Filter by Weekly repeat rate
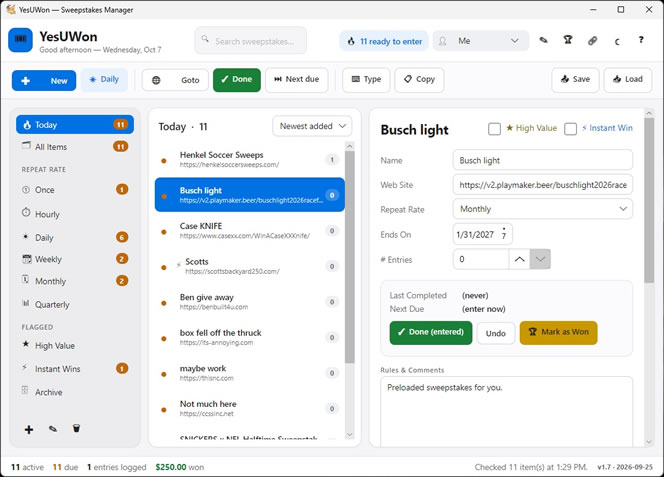Screen dimensions: 664x477 [x=75, y=259]
